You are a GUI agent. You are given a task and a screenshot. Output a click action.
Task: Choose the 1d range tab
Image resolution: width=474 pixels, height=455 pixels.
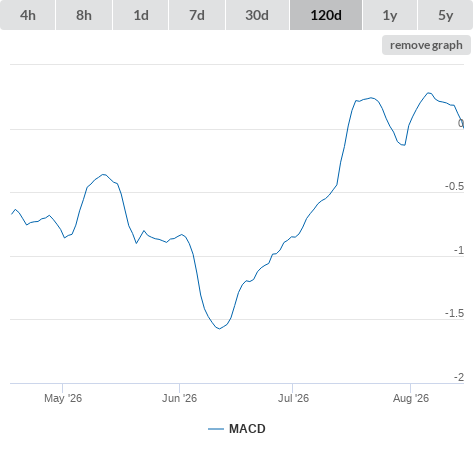tap(141, 15)
